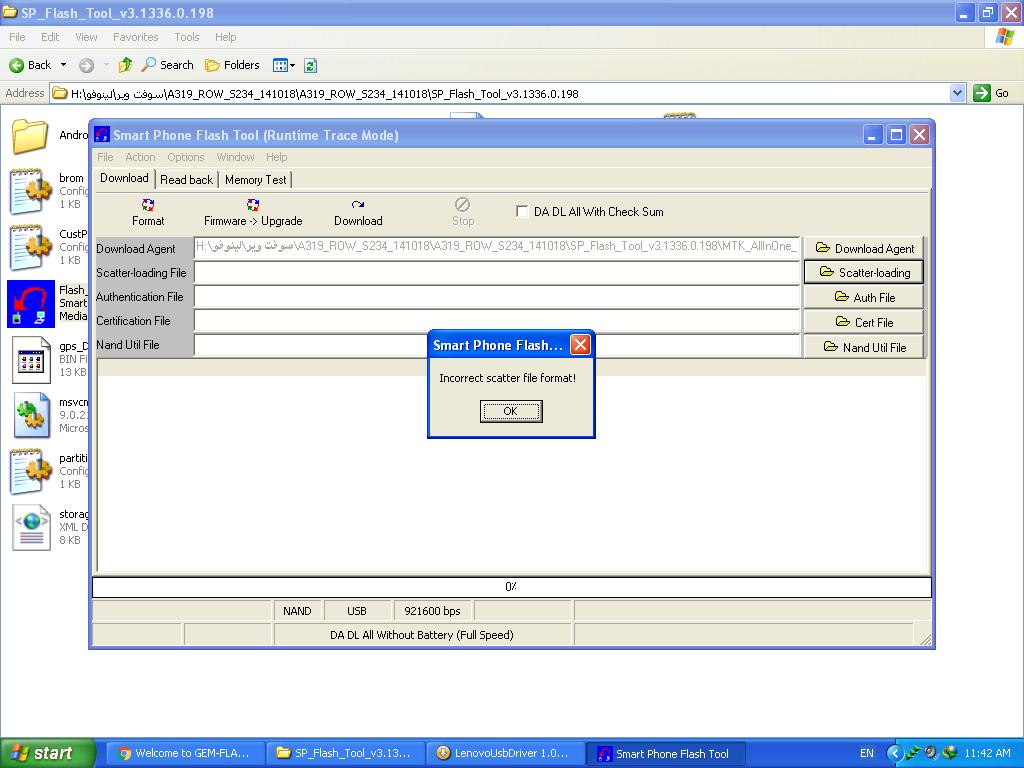Screen dimensions: 1024x768
Task: Open the Explorer Edit menu
Action: coord(50,37)
